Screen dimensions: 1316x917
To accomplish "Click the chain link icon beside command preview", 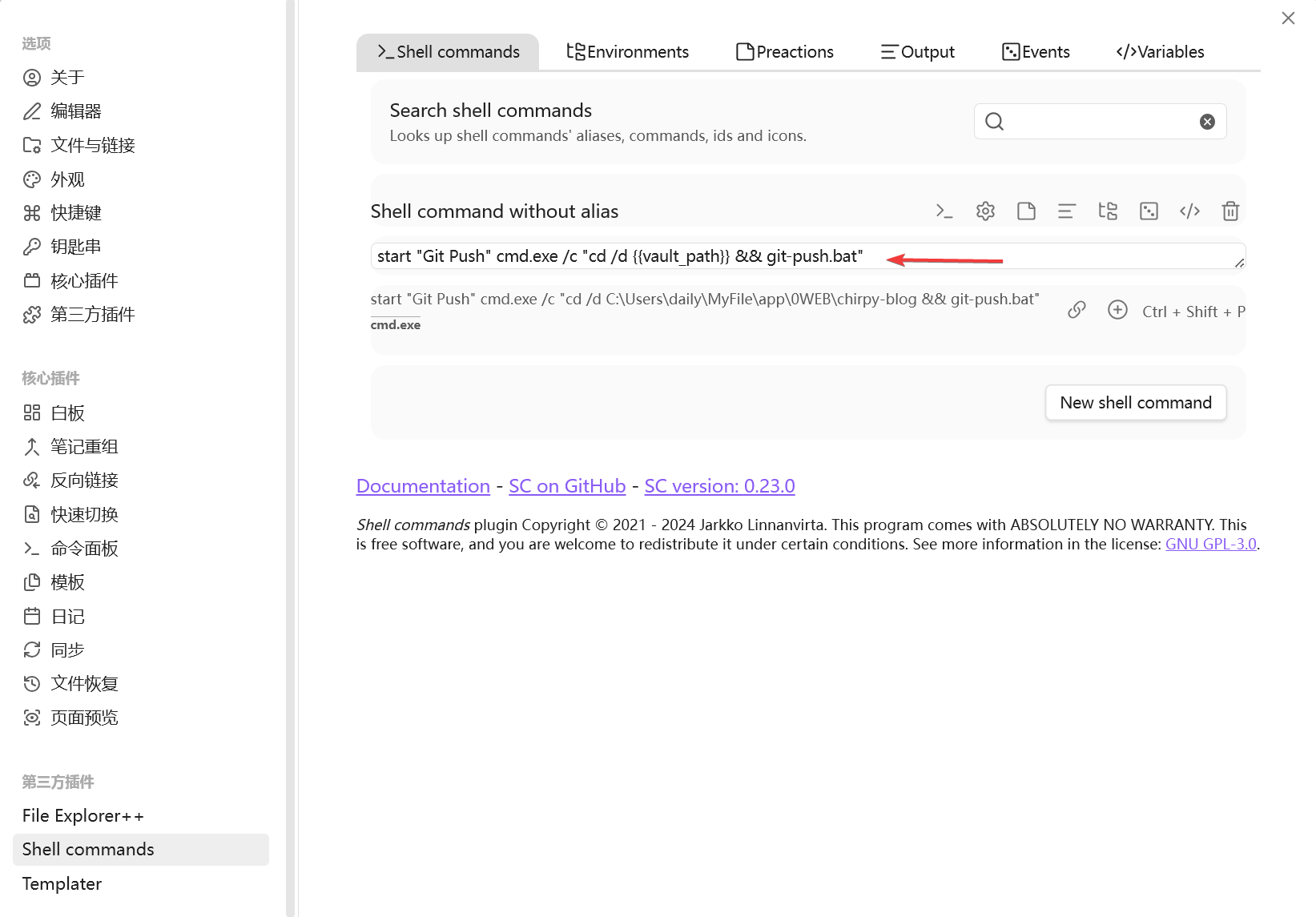I will [1077, 310].
